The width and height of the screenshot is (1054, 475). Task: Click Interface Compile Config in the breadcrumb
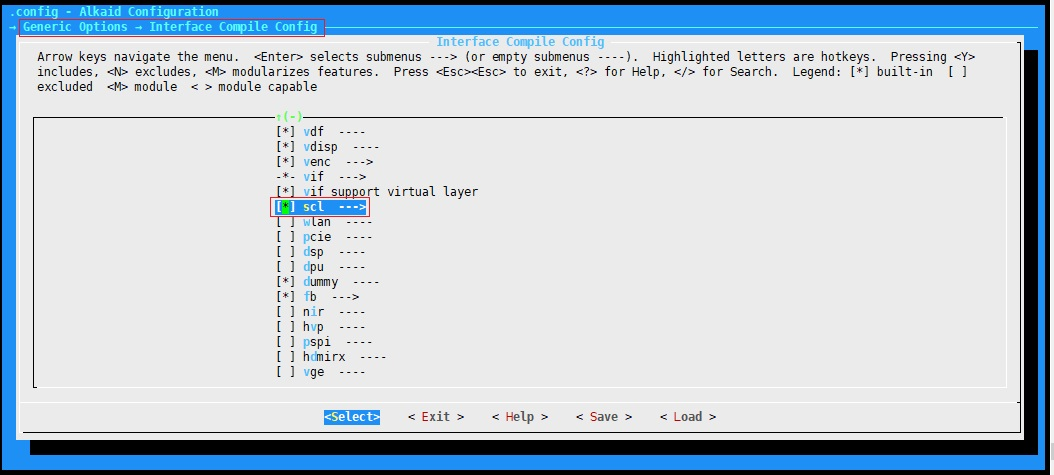click(233, 27)
